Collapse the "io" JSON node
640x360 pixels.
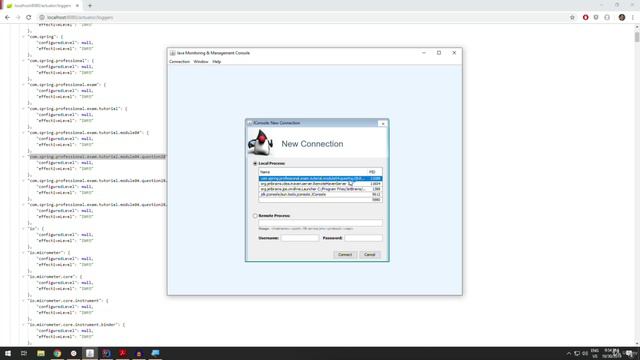[x=23, y=229]
